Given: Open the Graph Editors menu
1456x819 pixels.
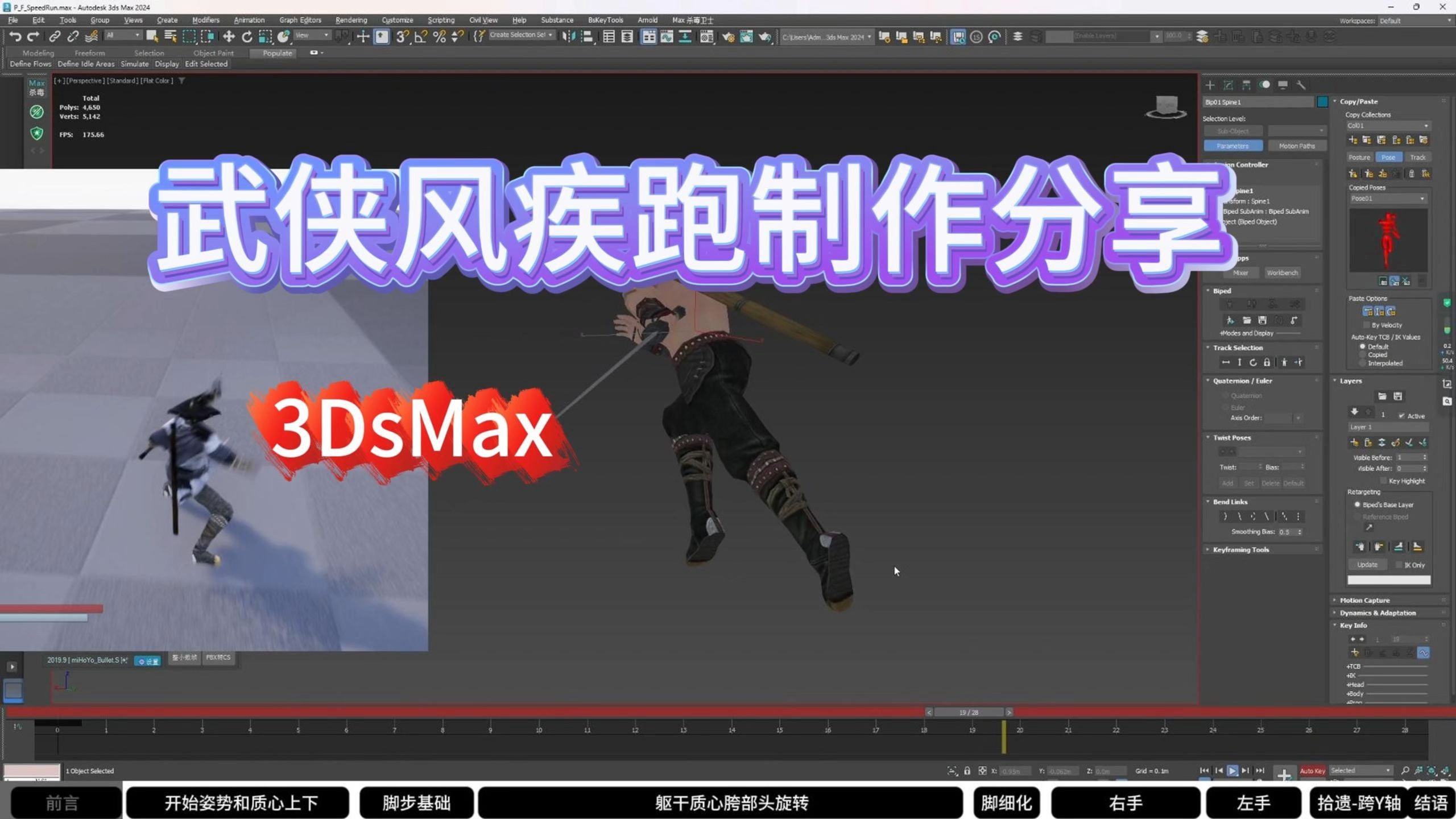Looking at the screenshot, I should 300,20.
